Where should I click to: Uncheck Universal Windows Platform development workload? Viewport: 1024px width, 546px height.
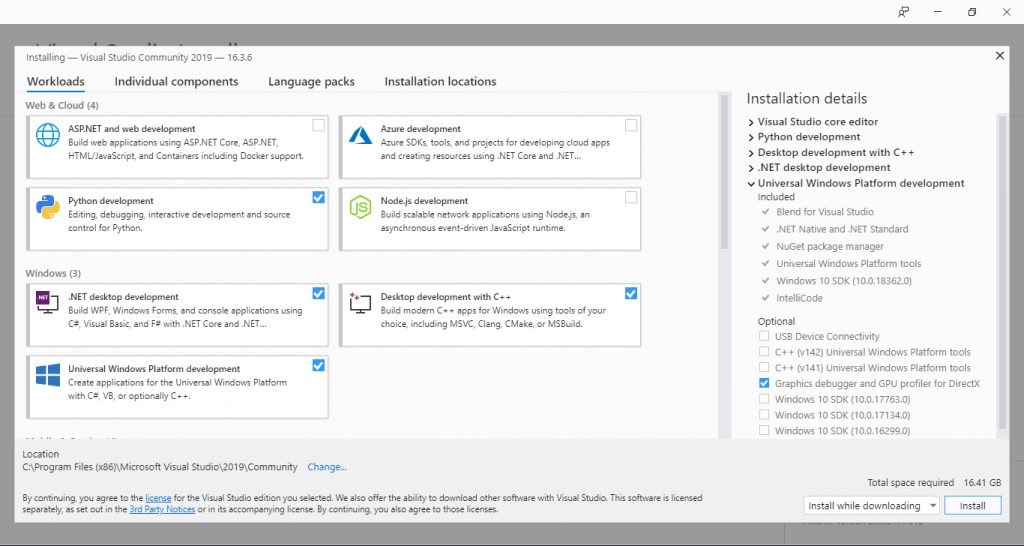pyautogui.click(x=318, y=366)
